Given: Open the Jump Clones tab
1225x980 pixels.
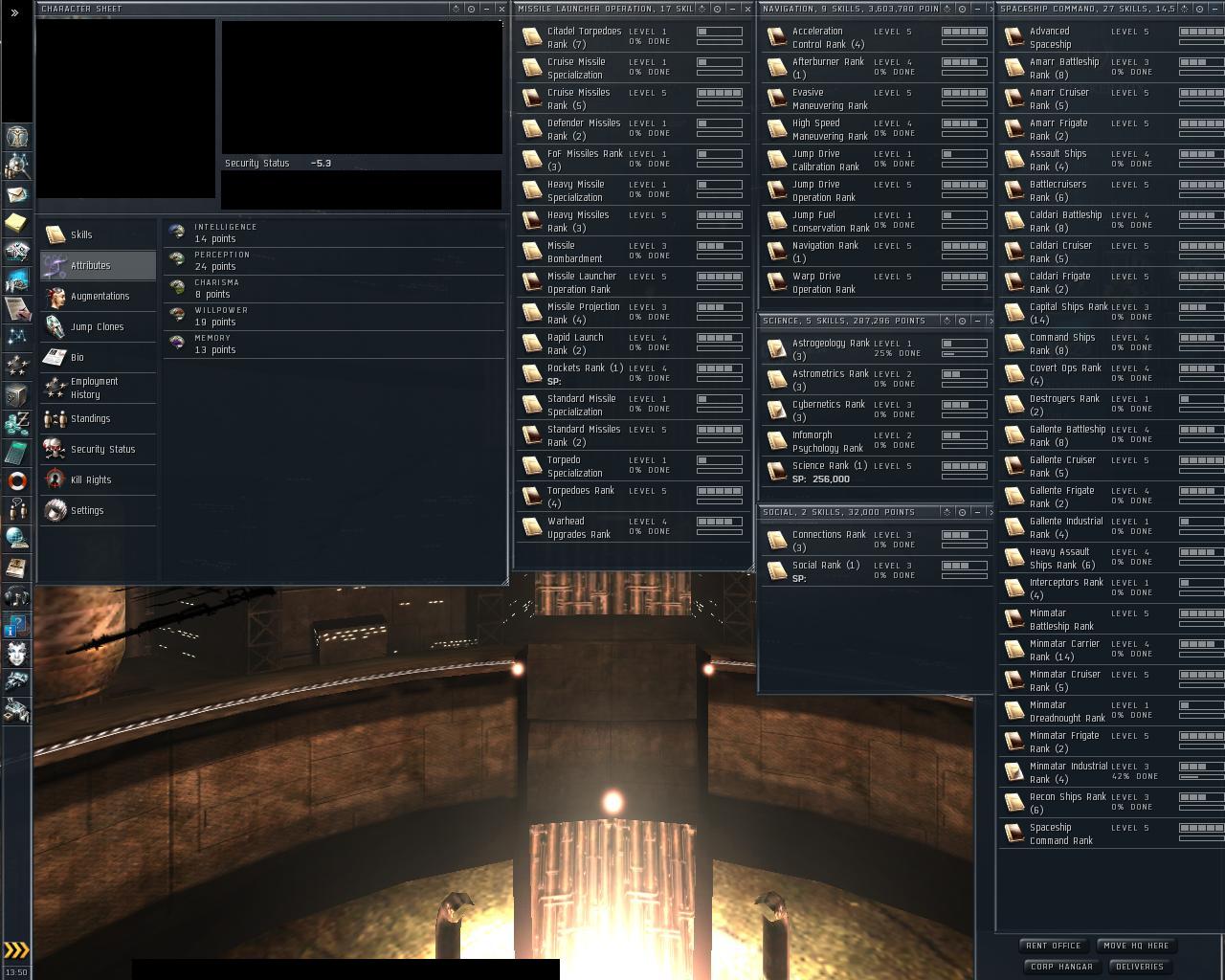Looking at the screenshot, I should pos(98,326).
